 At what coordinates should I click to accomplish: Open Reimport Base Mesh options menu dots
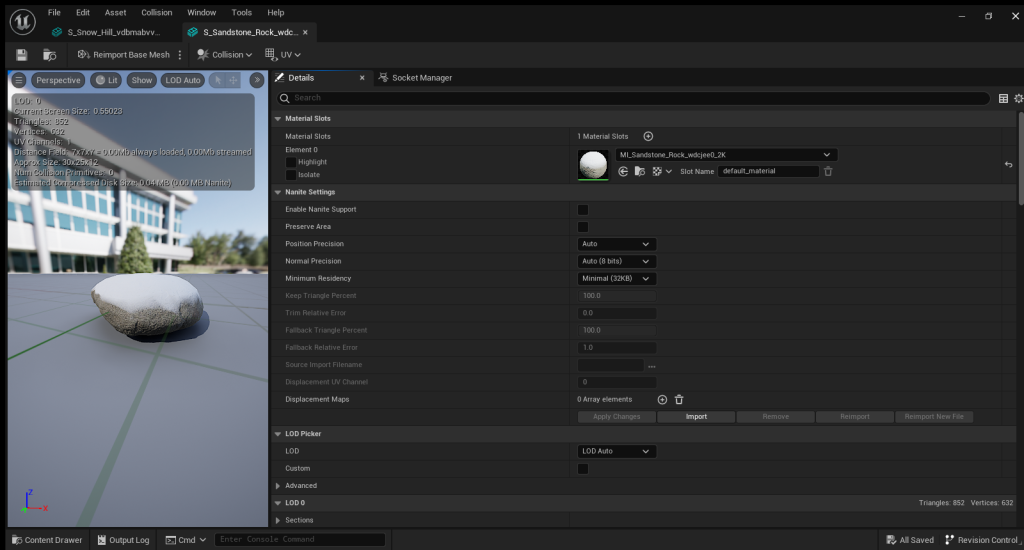180,55
